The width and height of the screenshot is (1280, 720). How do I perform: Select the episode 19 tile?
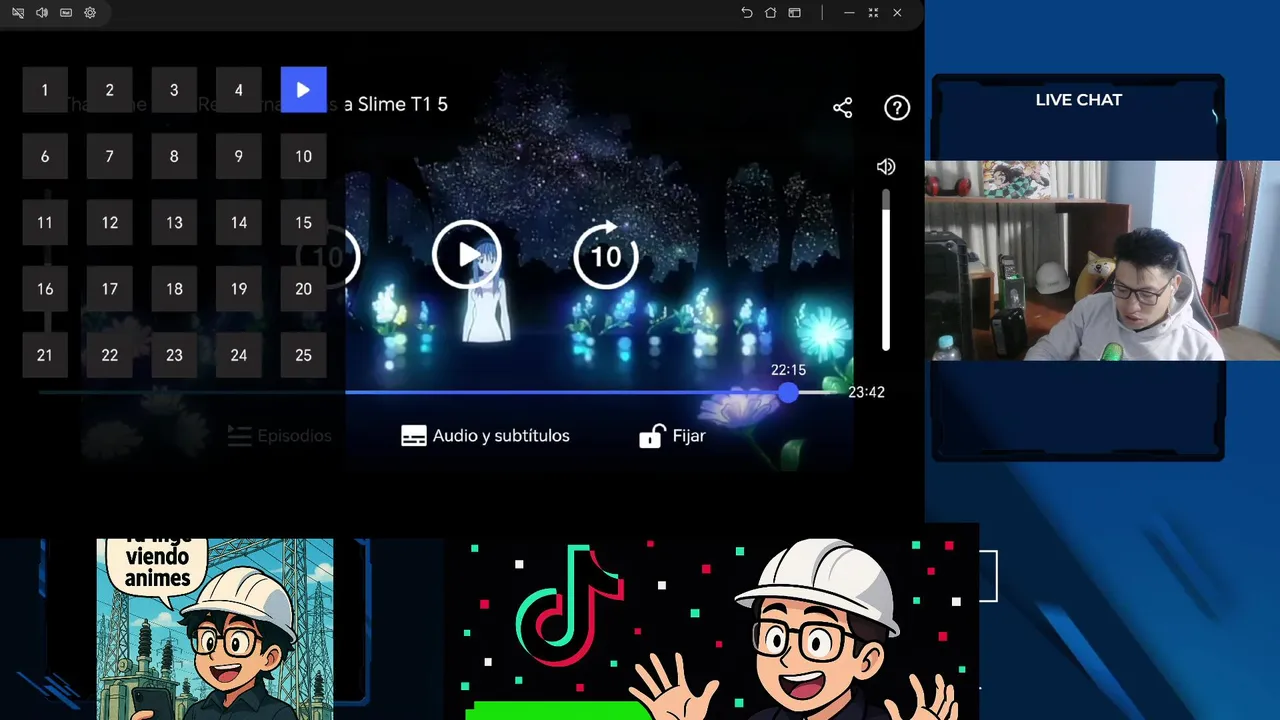click(x=239, y=289)
